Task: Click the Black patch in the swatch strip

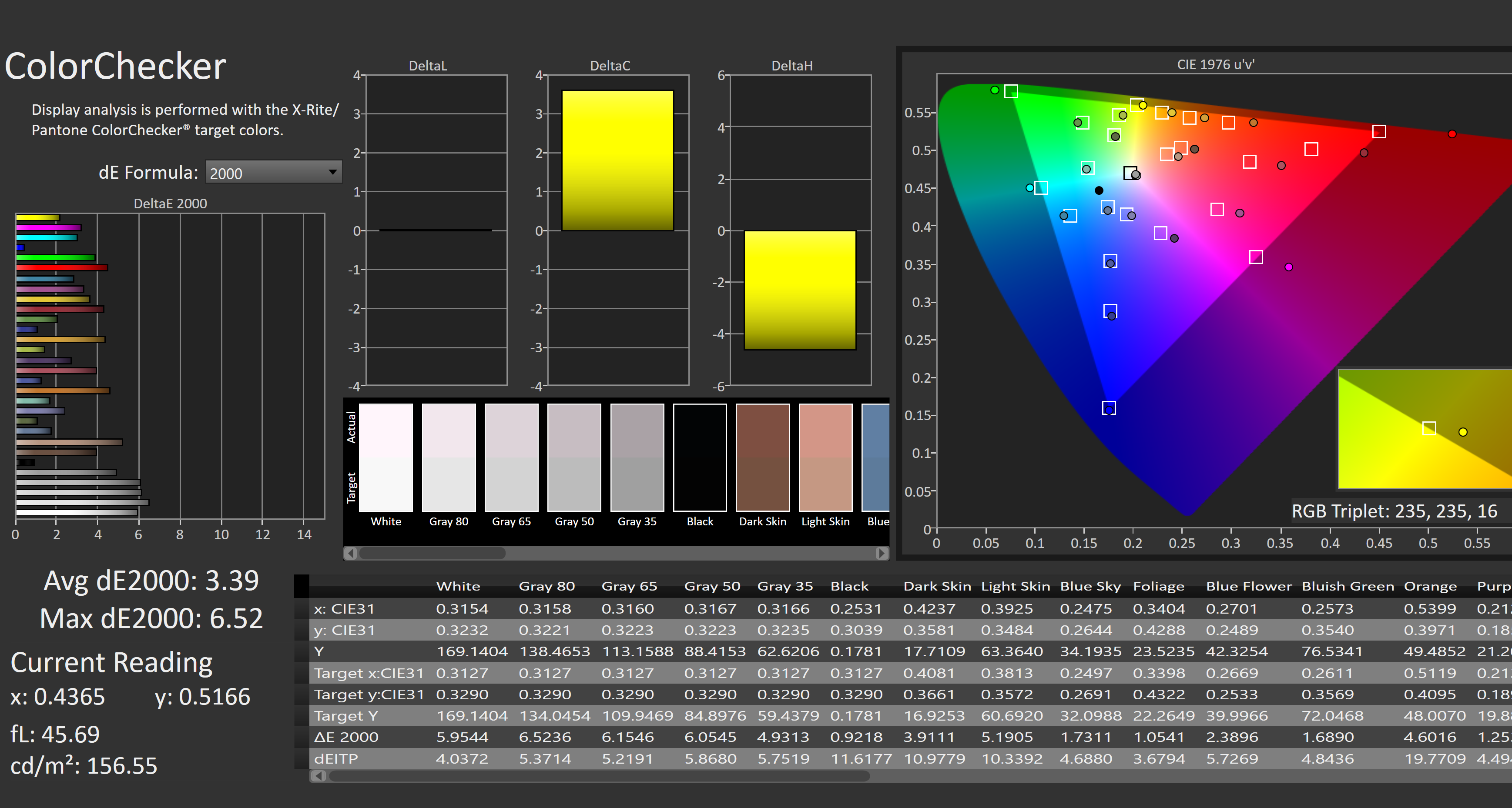Action: click(x=700, y=457)
